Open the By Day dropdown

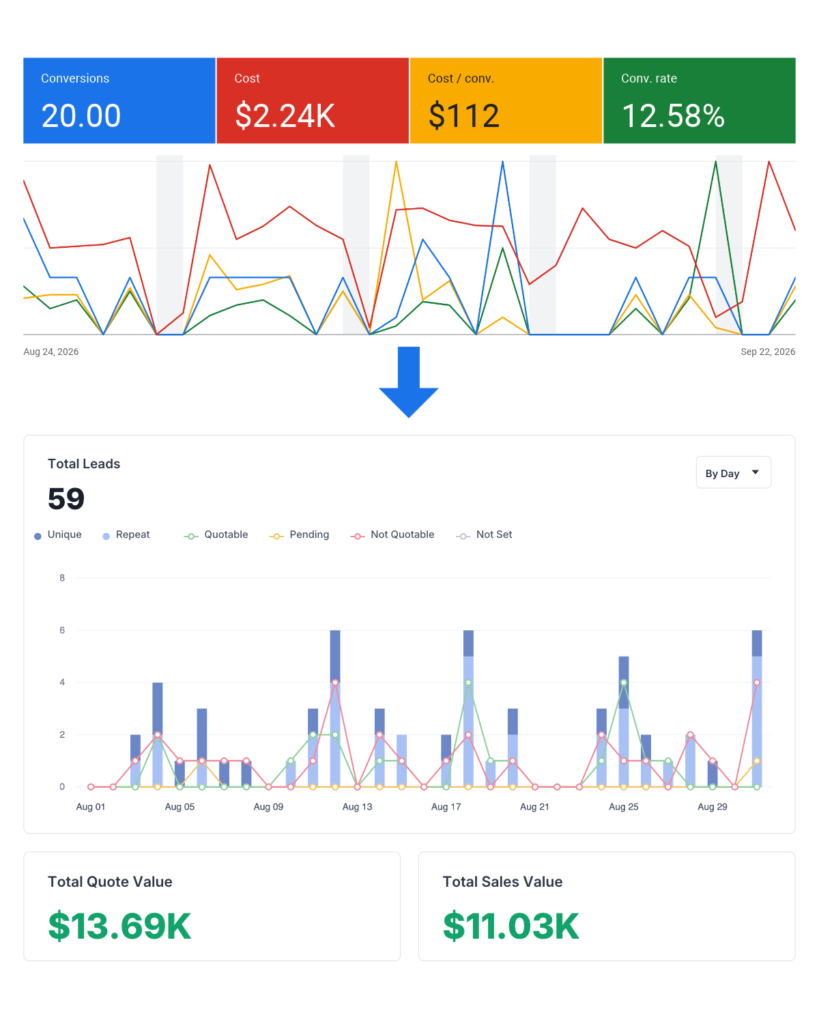point(733,472)
